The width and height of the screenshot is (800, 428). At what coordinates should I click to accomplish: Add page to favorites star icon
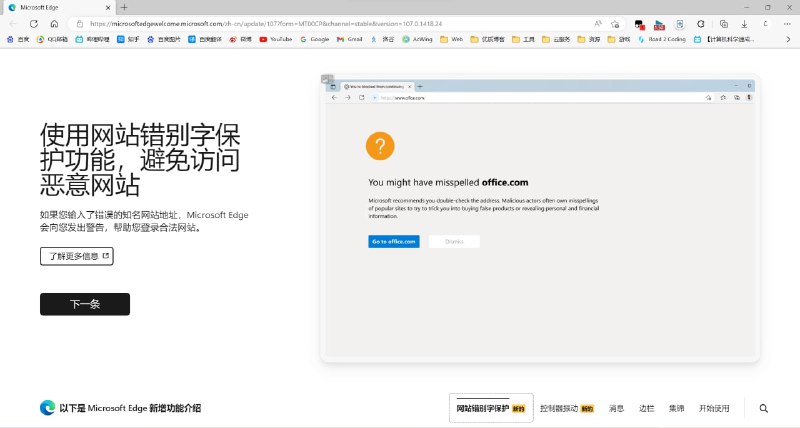[x=615, y=23]
